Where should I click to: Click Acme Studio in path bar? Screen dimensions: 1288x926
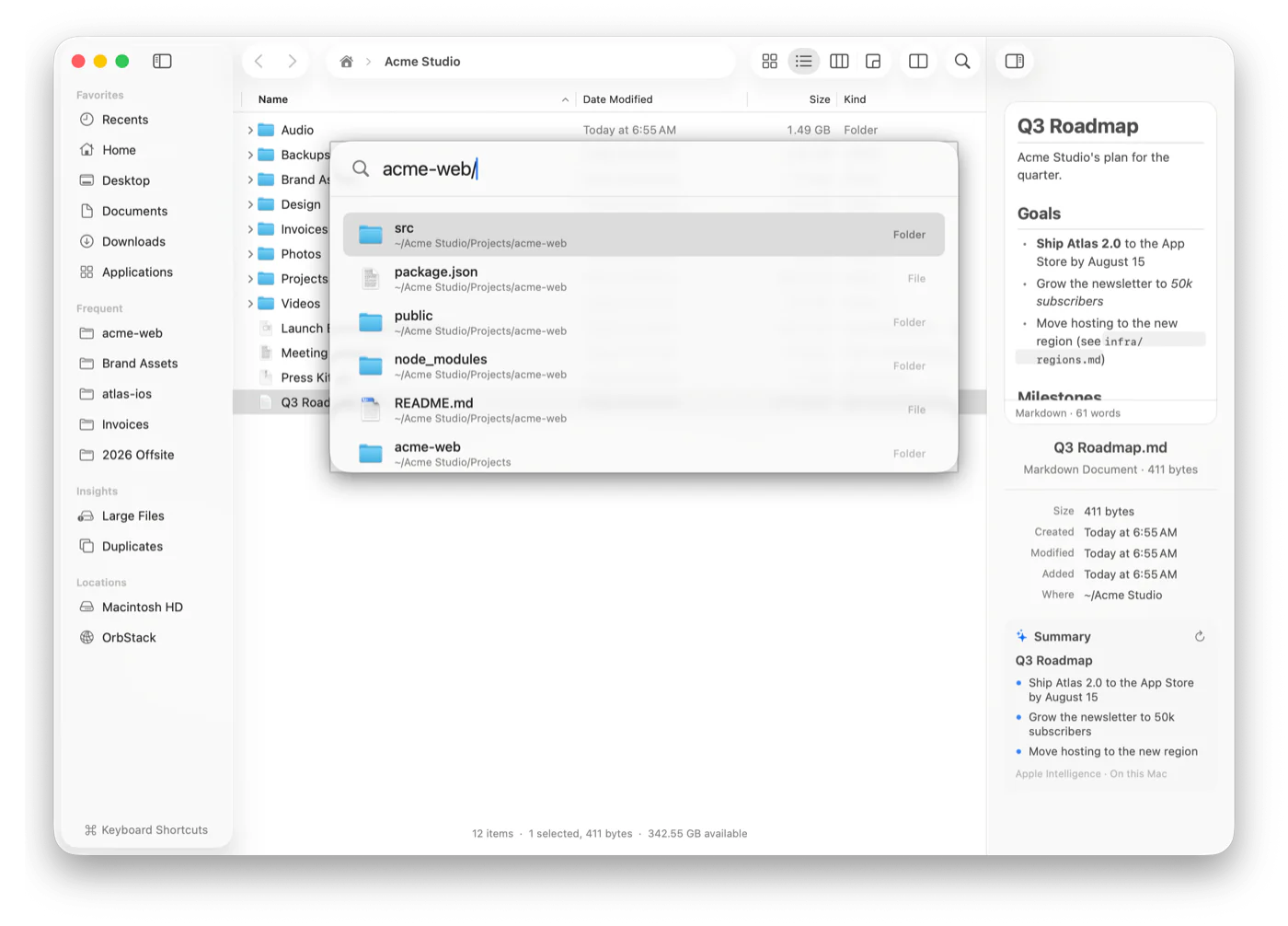(x=422, y=62)
